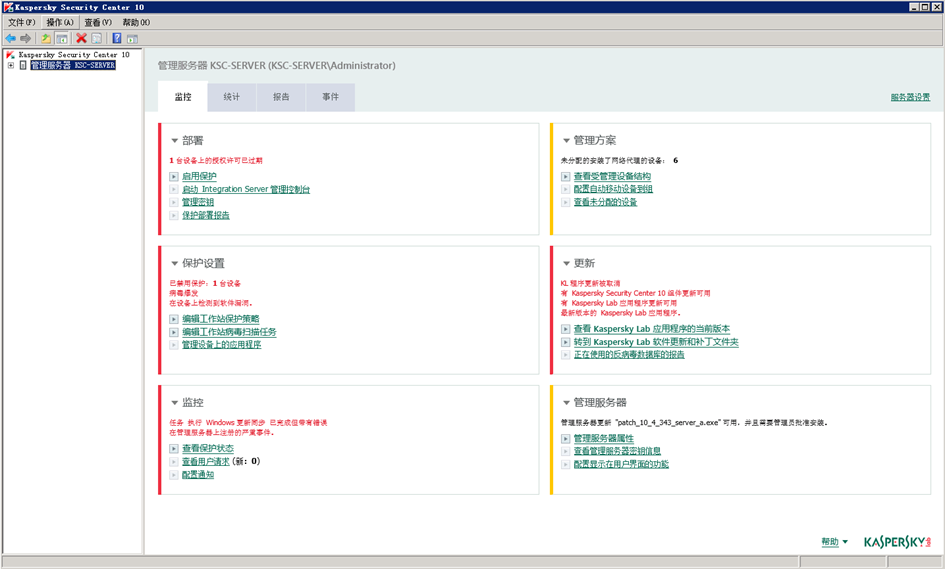The width and height of the screenshot is (945, 569).
Task: Click the Kaspersky icon at tree root
Action: [10, 55]
